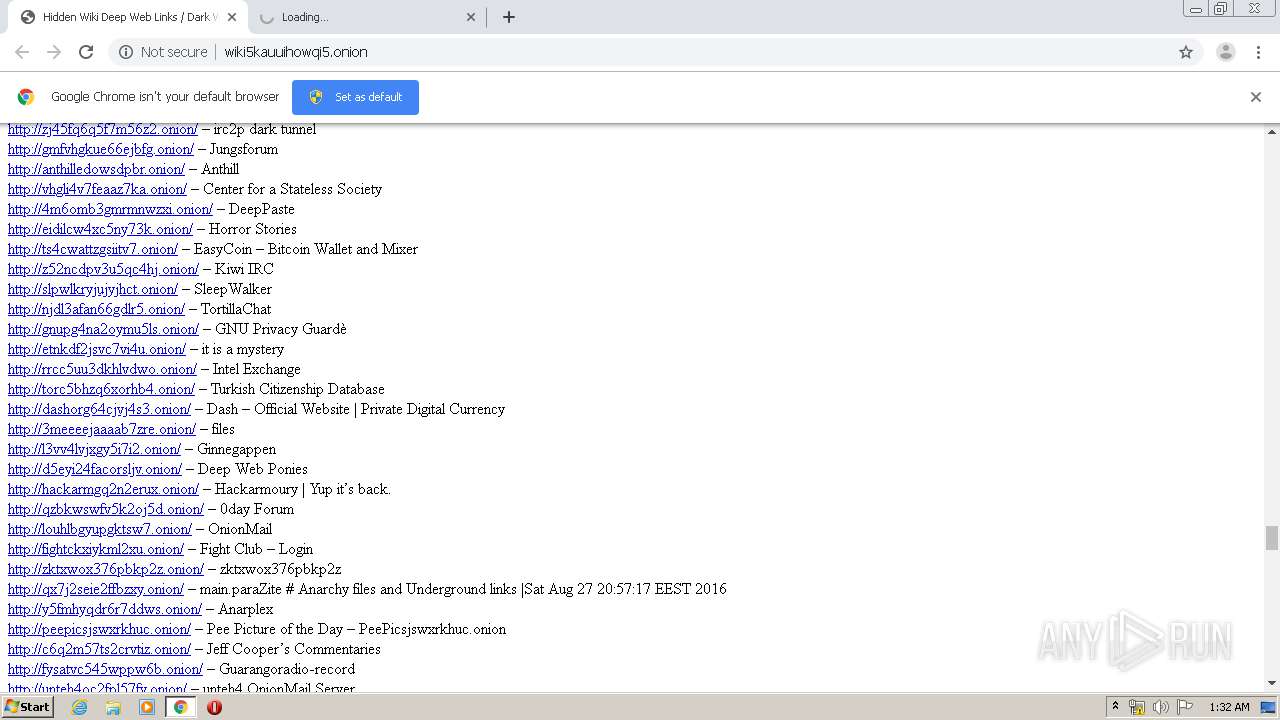Open the network tray icon

[x=1137, y=707]
